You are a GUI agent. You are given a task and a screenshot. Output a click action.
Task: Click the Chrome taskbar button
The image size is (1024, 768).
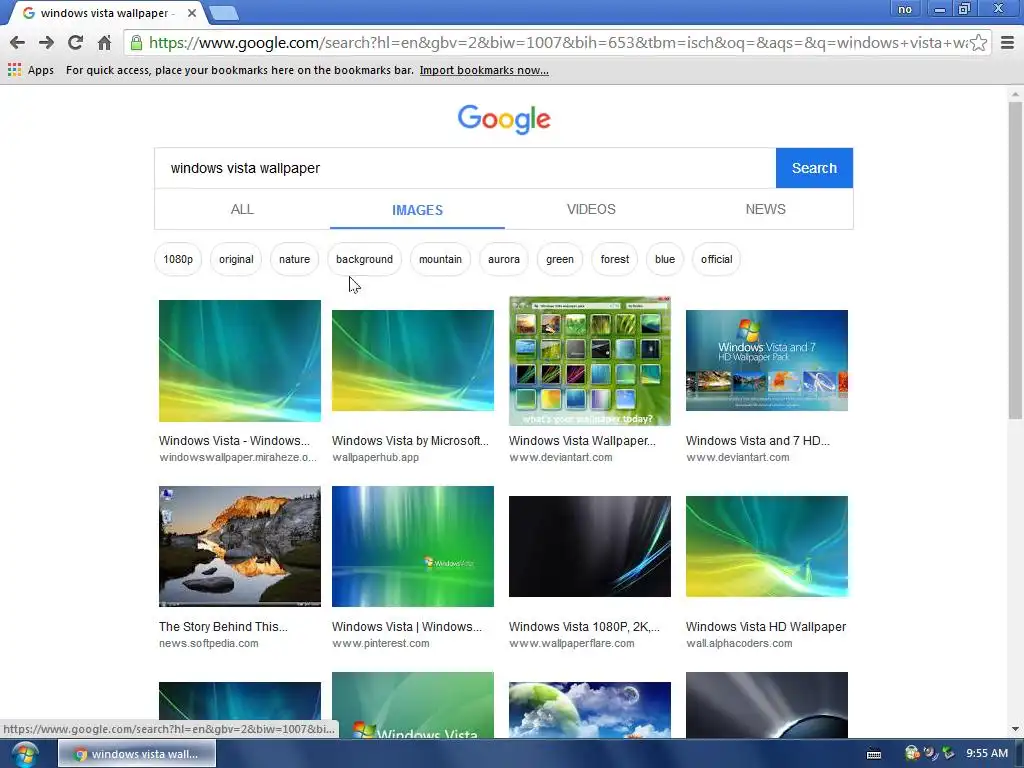click(x=137, y=754)
